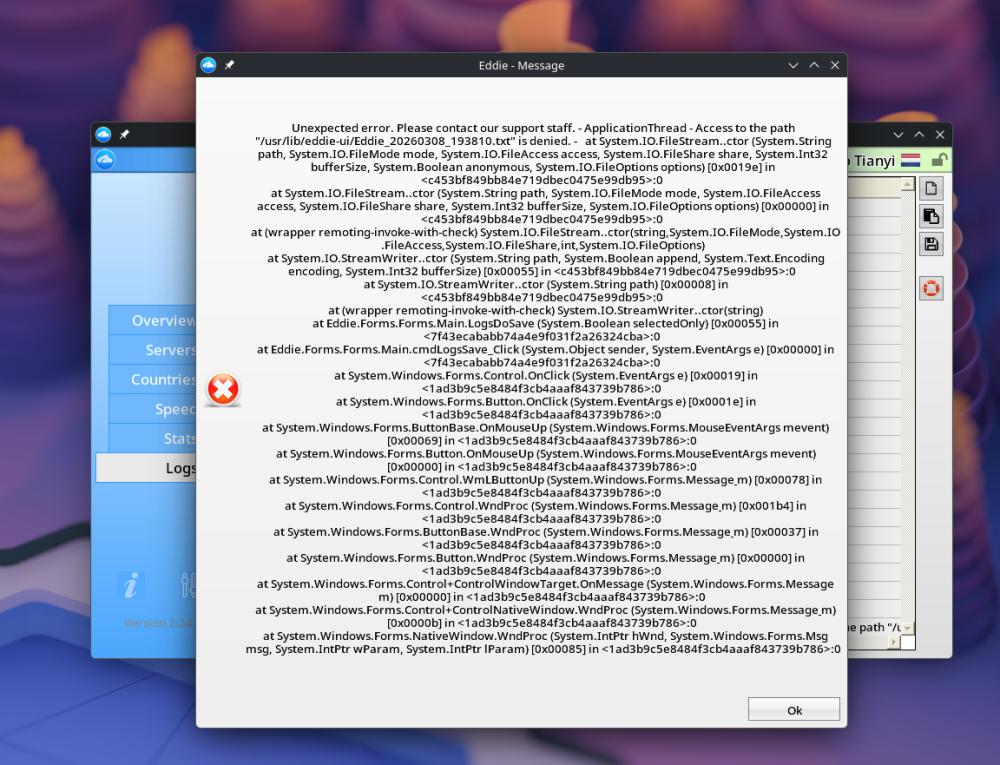The width and height of the screenshot is (1000, 765).
Task: Save the logs to a file
Action: pos(931,244)
